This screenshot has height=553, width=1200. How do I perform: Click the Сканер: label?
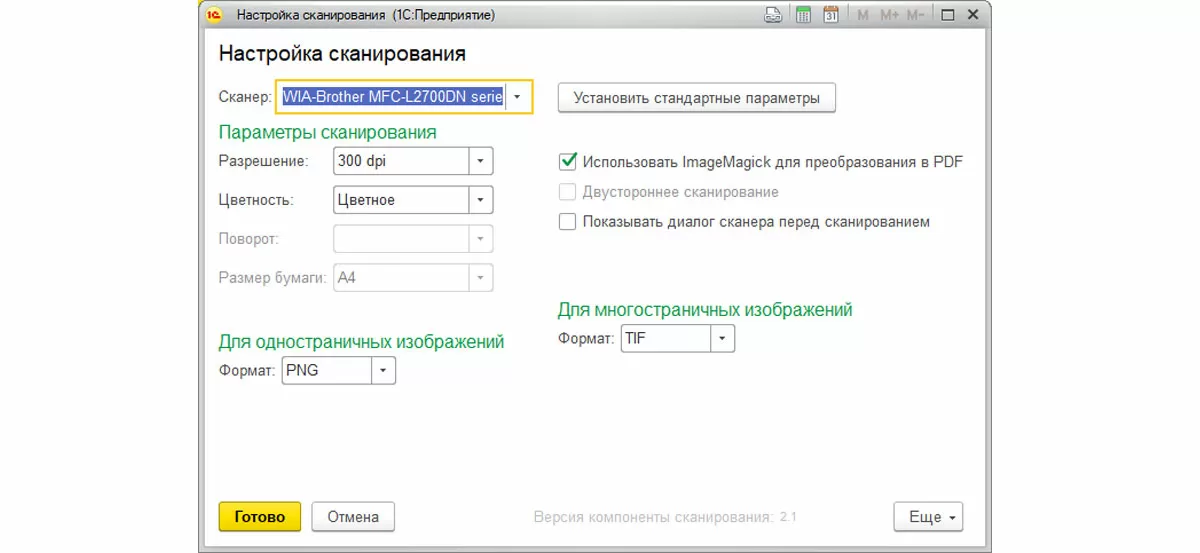(x=245, y=97)
